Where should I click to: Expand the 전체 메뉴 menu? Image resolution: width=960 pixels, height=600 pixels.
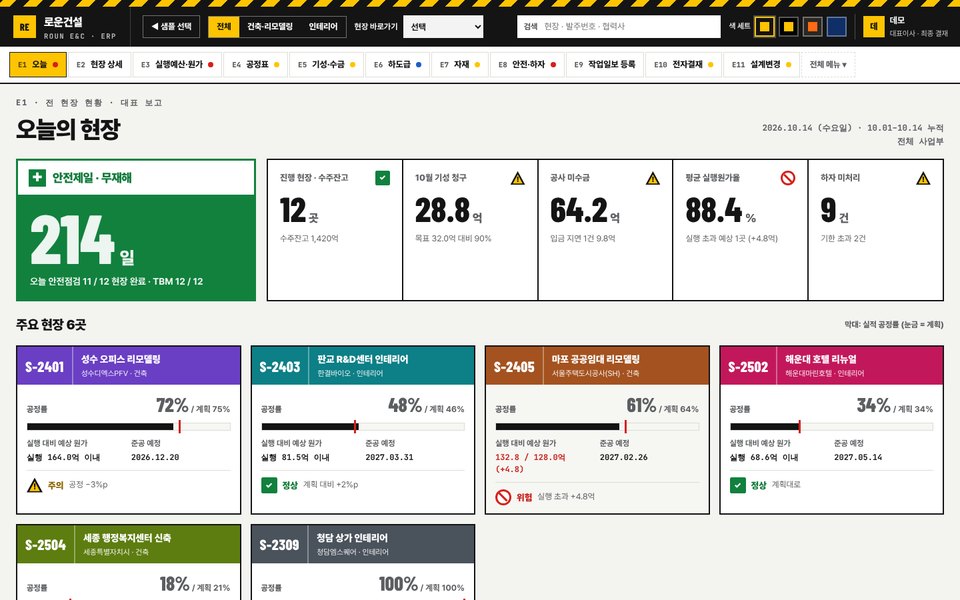(828, 64)
